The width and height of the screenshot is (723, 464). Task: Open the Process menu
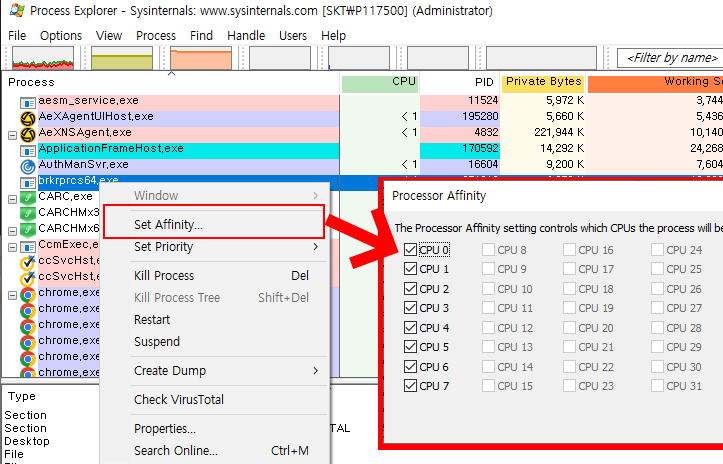(x=156, y=36)
